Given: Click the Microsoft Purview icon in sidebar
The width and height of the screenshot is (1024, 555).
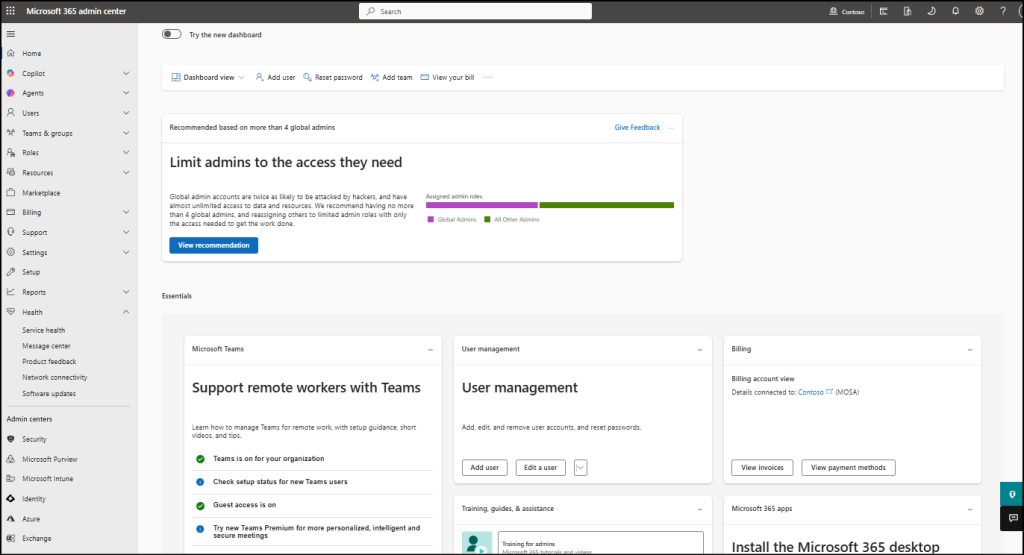Looking at the screenshot, I should point(10,459).
